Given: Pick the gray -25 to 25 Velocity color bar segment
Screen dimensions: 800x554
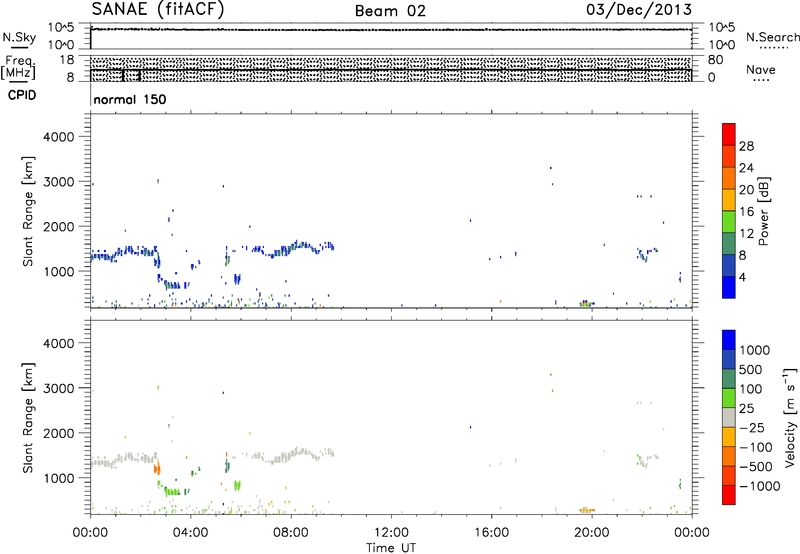Looking at the screenshot, I should [x=729, y=417].
